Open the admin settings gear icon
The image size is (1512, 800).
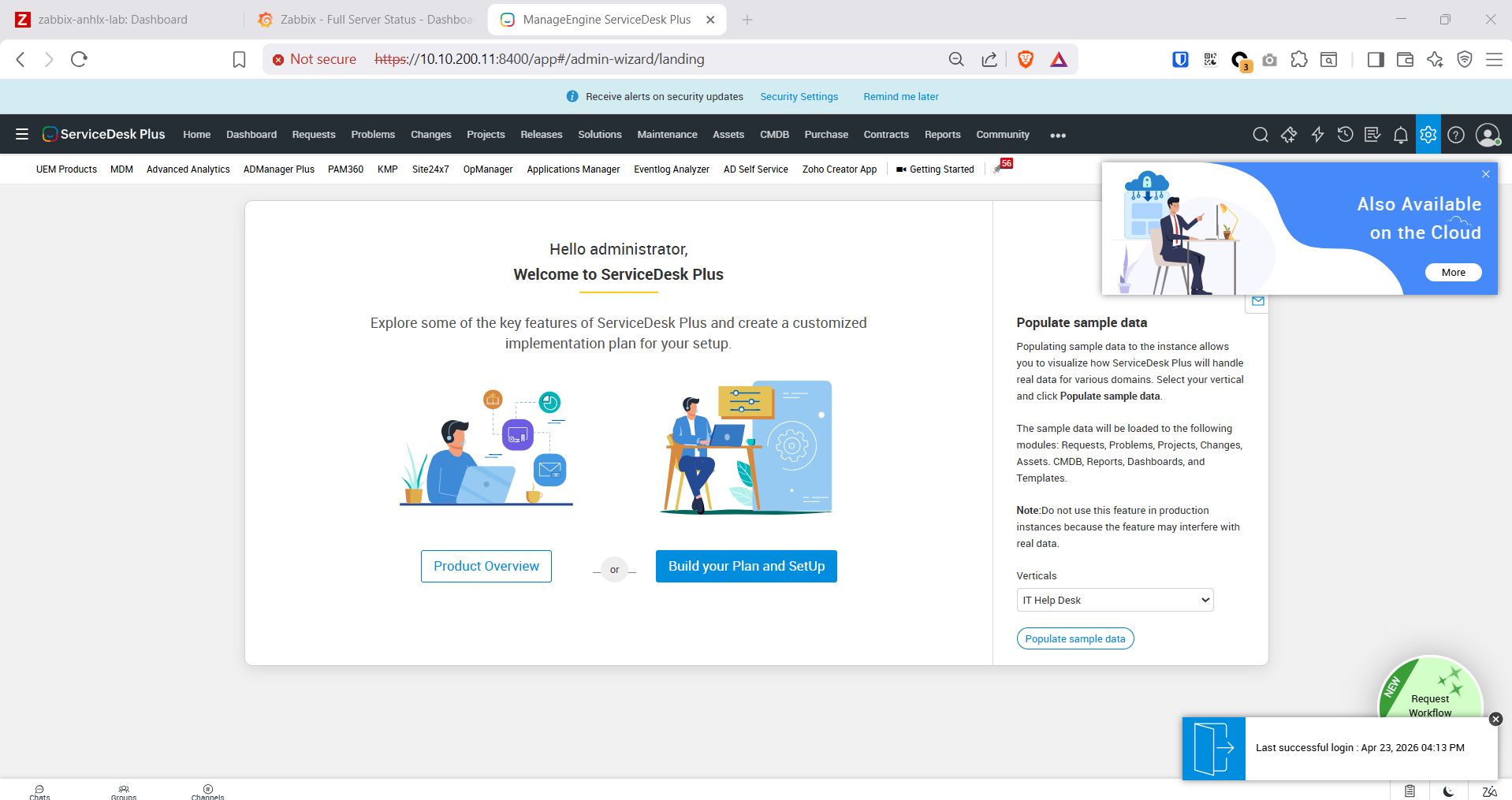[x=1428, y=135]
